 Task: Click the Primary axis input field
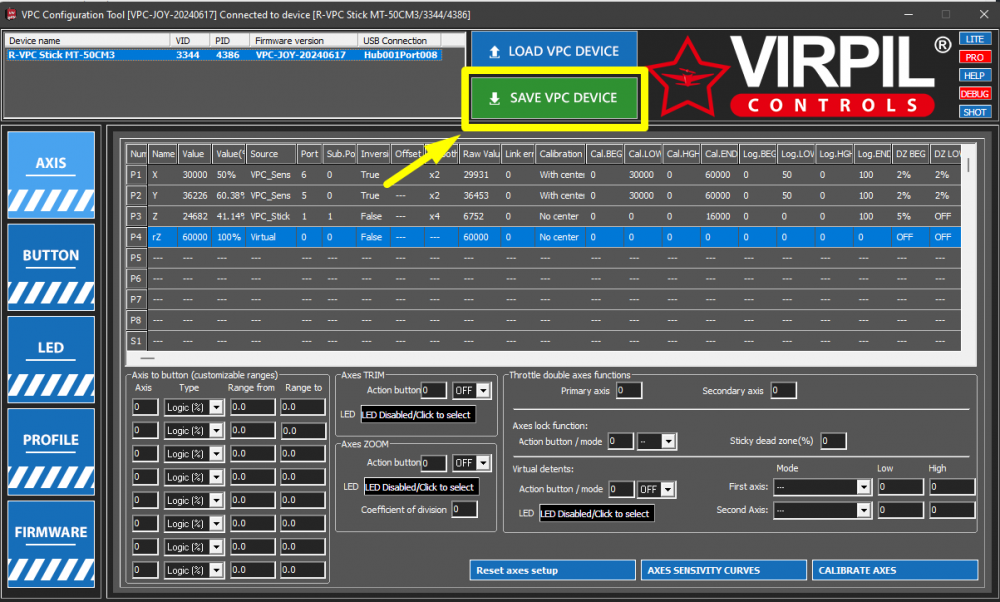pyautogui.click(x=629, y=390)
